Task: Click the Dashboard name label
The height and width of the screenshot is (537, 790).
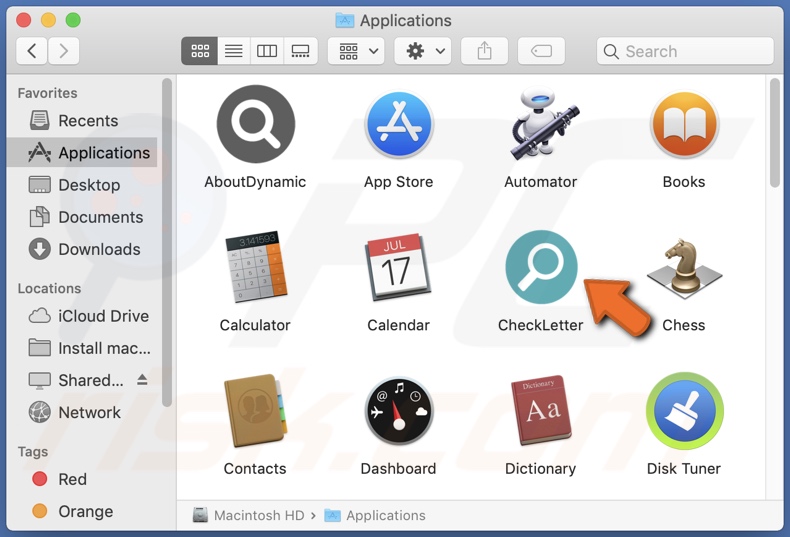Action: [x=399, y=469]
